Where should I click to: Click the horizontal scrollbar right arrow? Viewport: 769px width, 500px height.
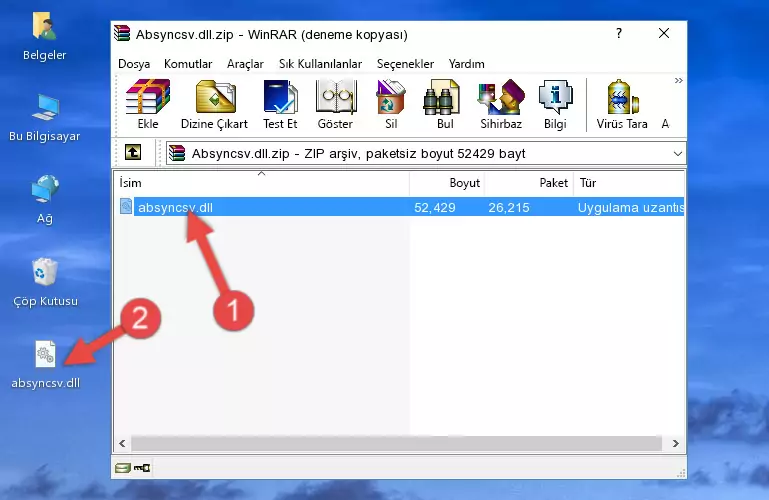pyautogui.click(x=676, y=443)
